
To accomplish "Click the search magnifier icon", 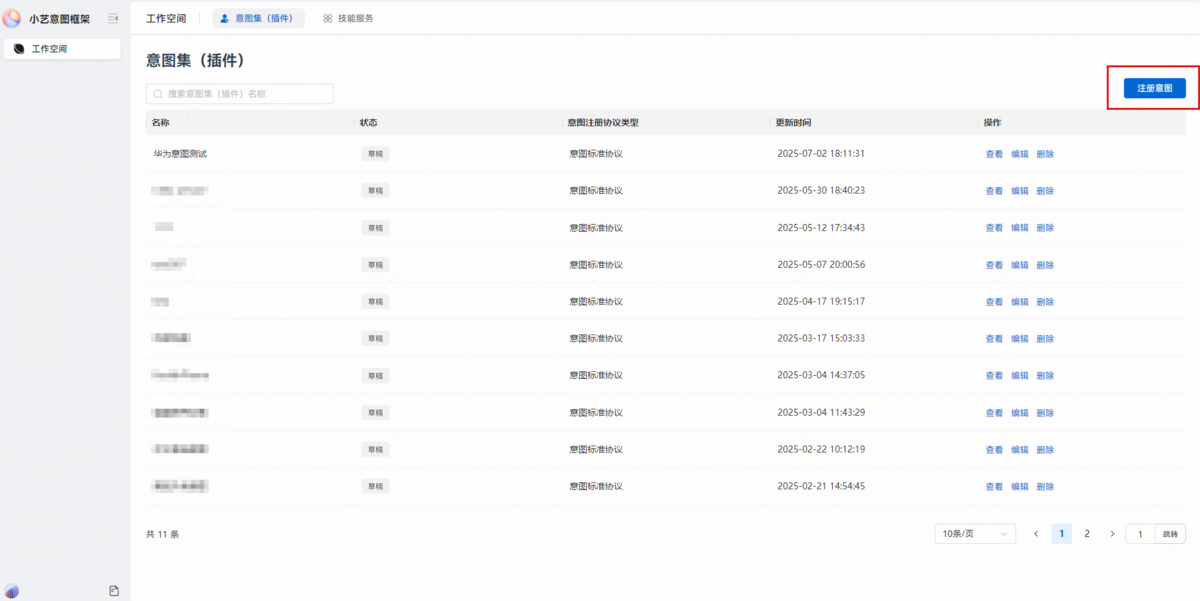I will click(x=158, y=94).
